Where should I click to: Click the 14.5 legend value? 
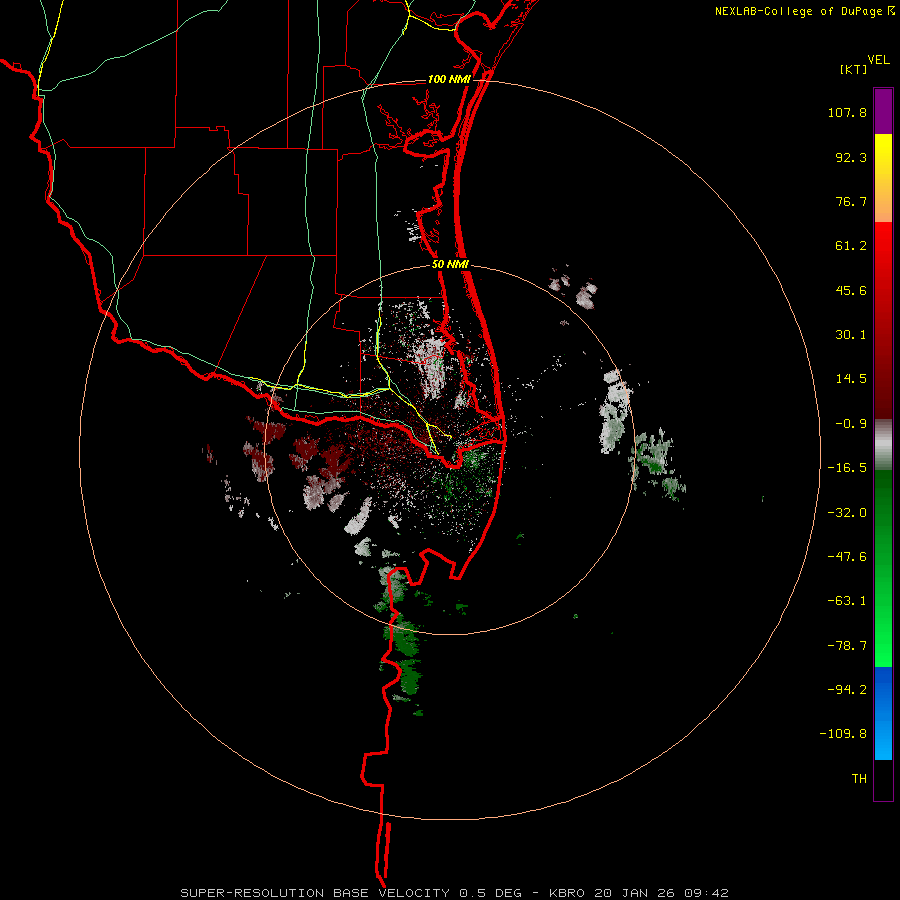tap(851, 379)
